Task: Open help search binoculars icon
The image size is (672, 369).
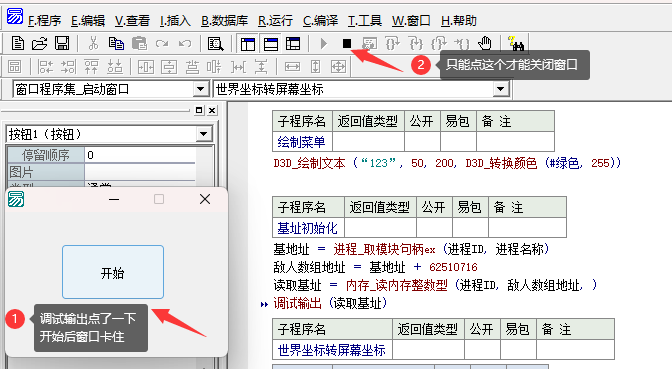Action: tap(516, 43)
